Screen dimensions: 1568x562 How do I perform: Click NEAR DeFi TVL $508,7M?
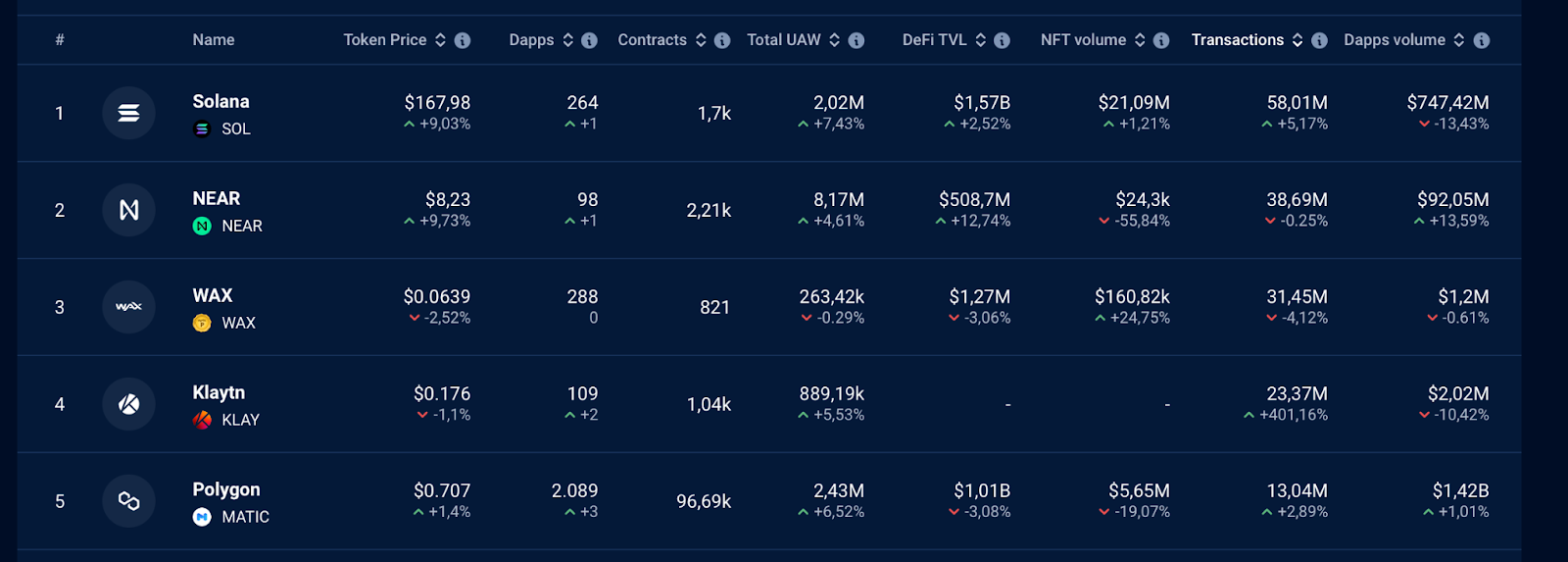click(974, 199)
